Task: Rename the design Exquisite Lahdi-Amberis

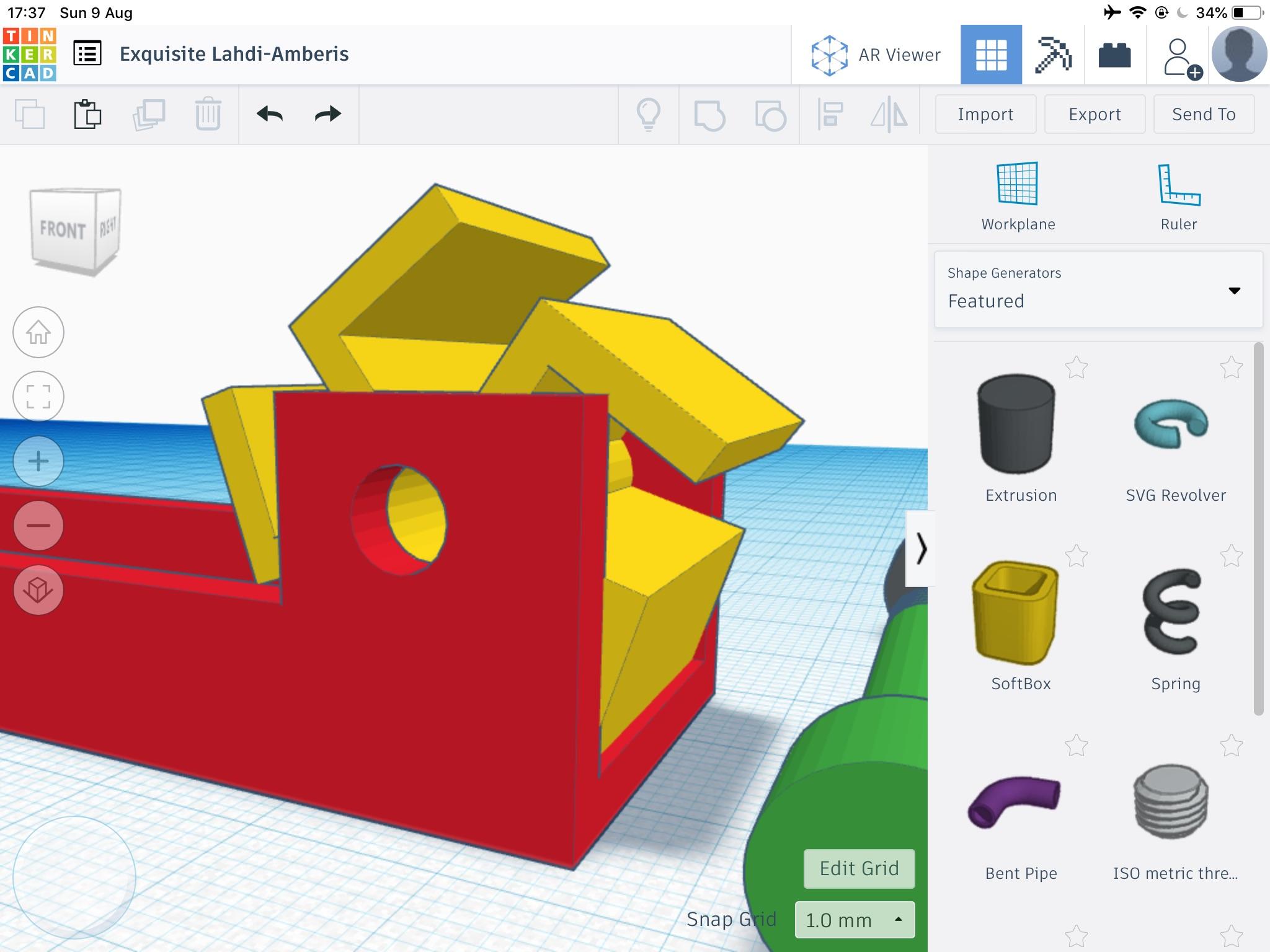Action: (x=234, y=54)
